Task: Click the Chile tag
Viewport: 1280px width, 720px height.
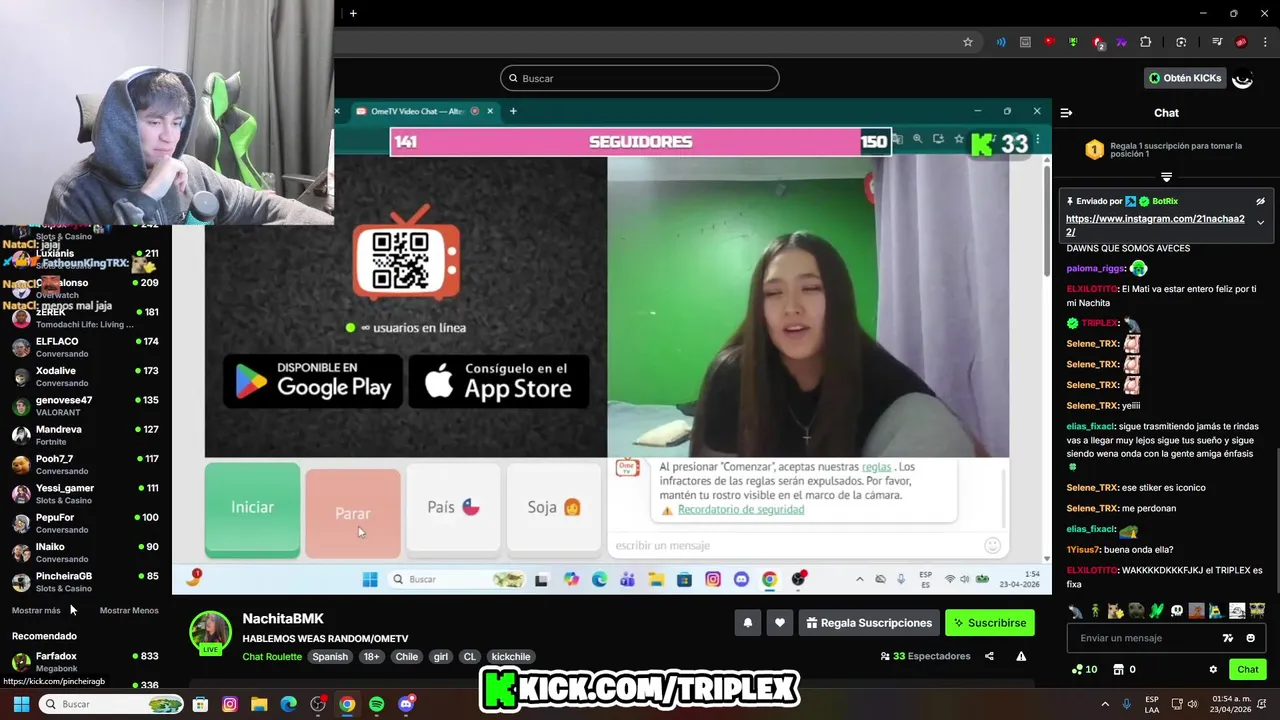Action: [x=406, y=657]
